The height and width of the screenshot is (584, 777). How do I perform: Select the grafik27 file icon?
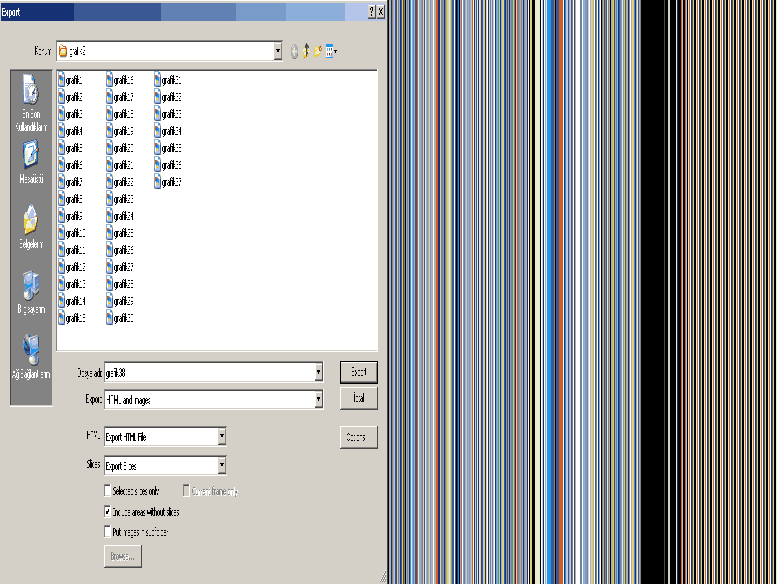pyautogui.click(x=110, y=267)
